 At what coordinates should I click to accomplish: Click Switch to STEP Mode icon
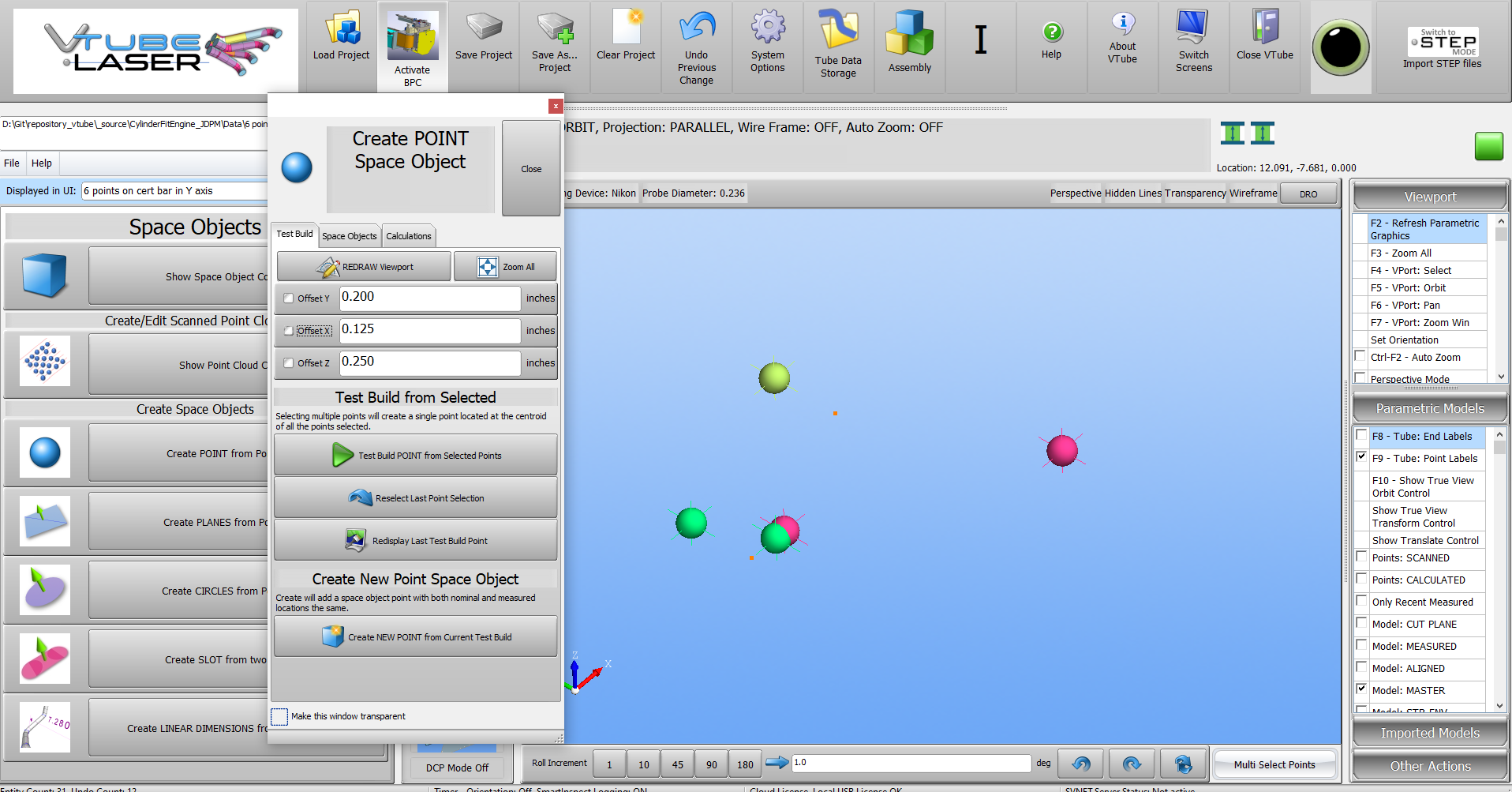(x=1442, y=43)
